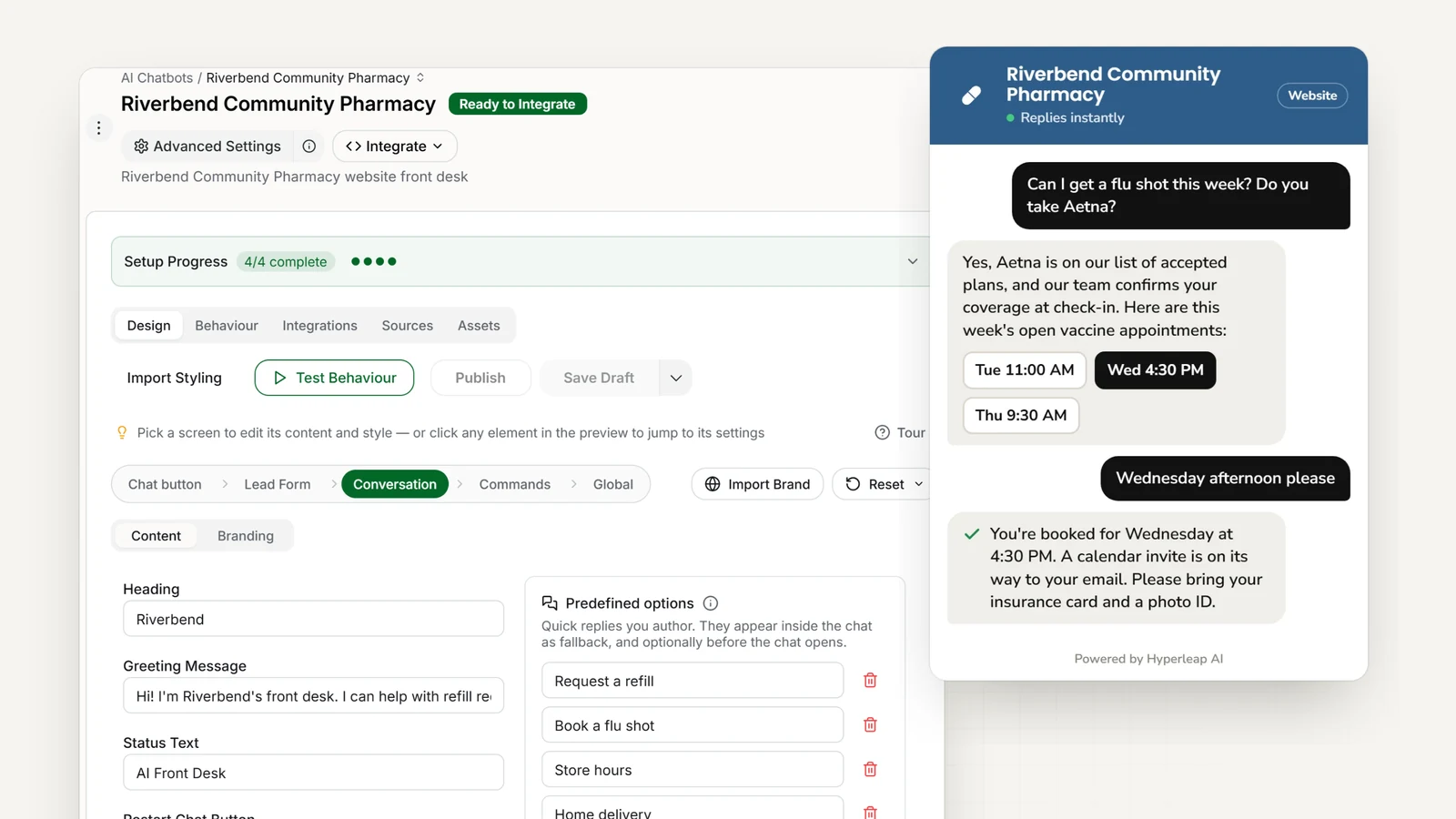The width and height of the screenshot is (1456, 819).
Task: Select the Lead Form screen
Action: (278, 485)
